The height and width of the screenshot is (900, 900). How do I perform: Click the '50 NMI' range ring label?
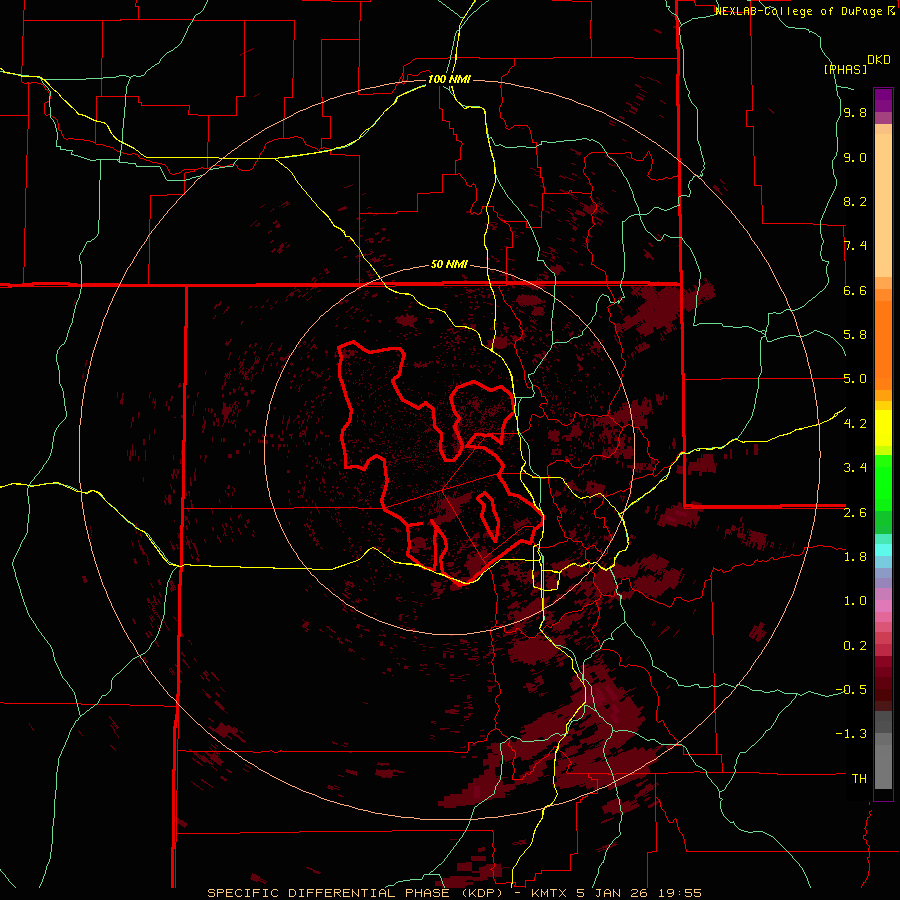click(x=449, y=265)
